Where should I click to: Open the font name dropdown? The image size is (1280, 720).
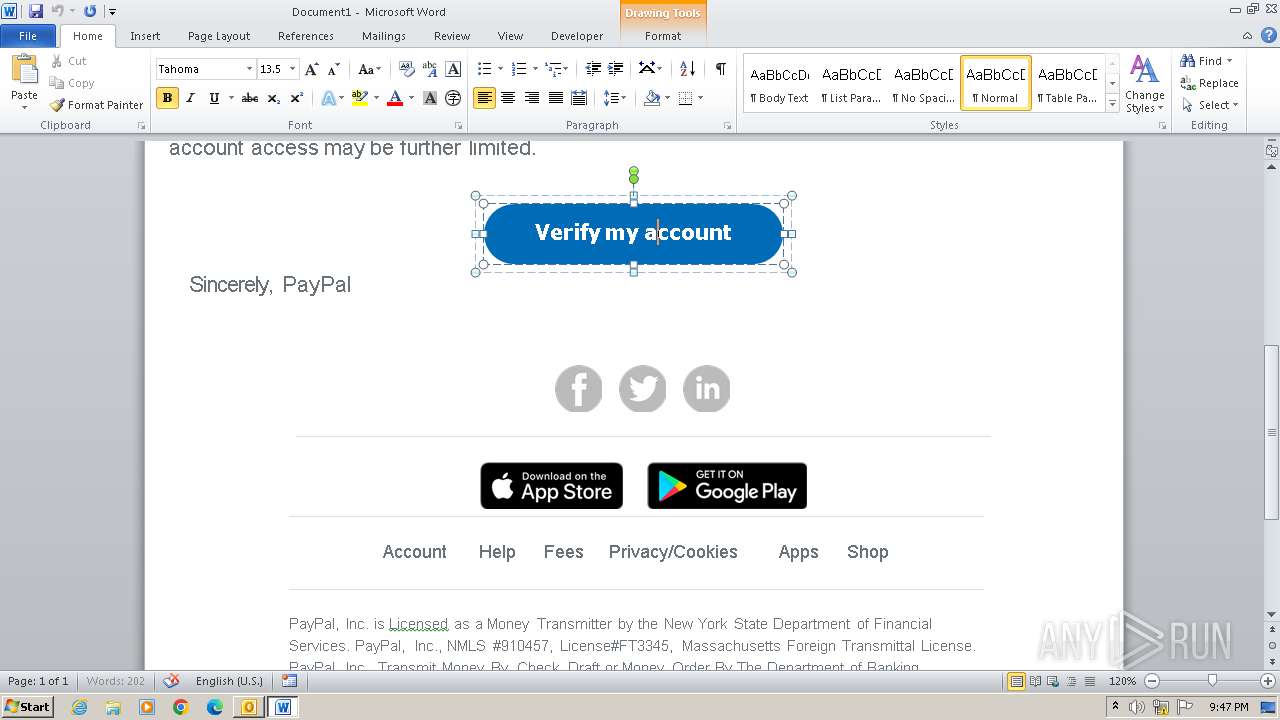[x=249, y=69]
